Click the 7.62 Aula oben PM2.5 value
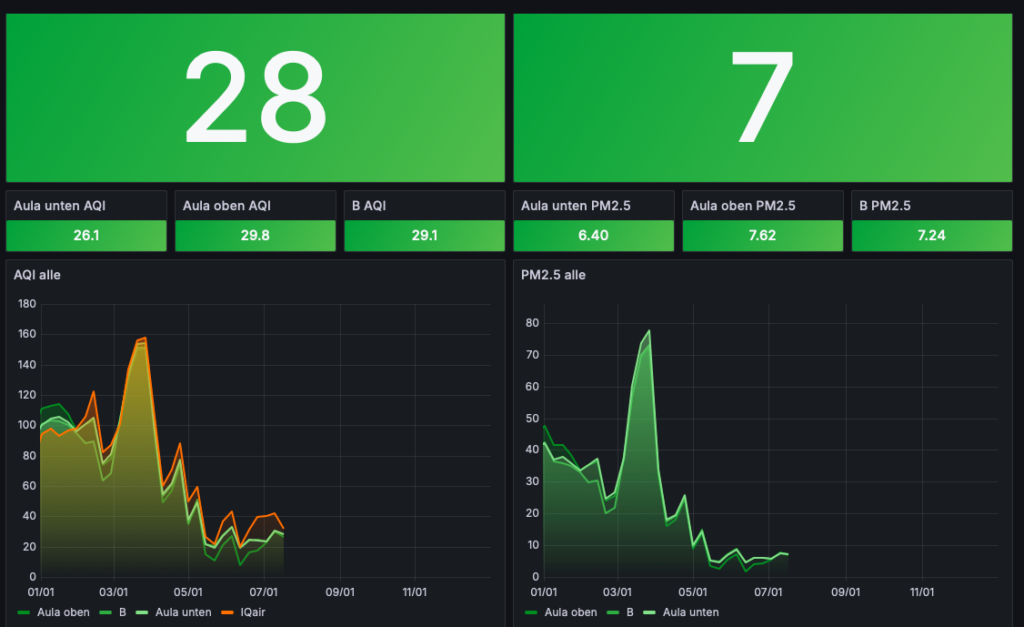This screenshot has width=1024, height=627. (x=763, y=236)
